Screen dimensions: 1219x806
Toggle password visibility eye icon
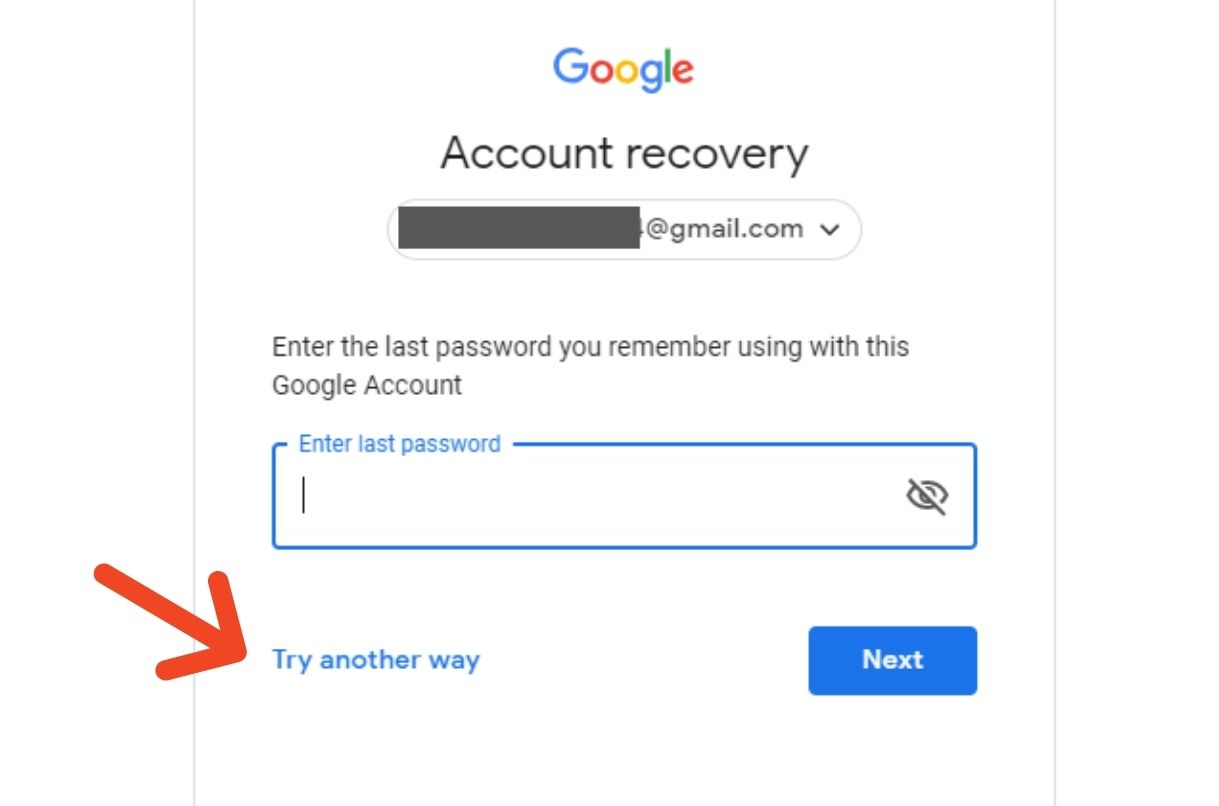coord(927,496)
